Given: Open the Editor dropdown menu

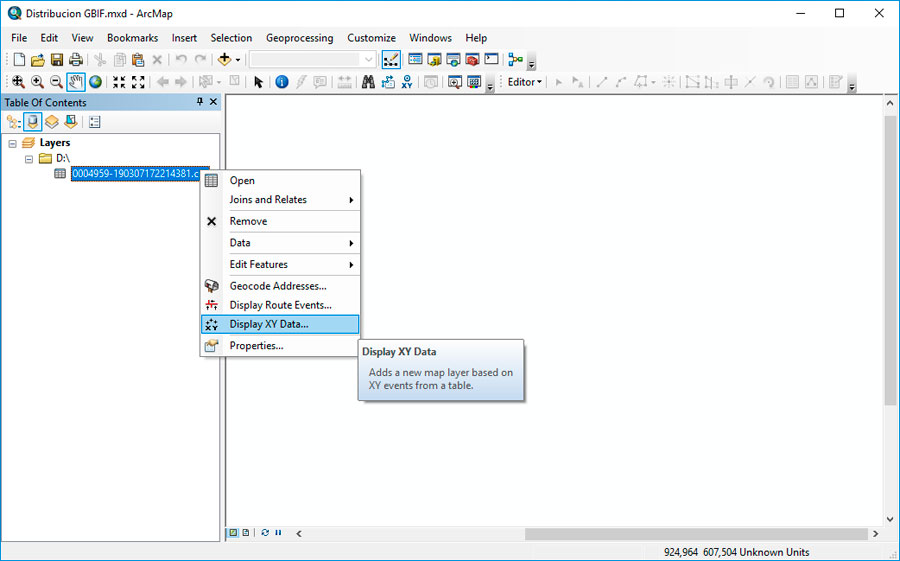Looking at the screenshot, I should pyautogui.click(x=524, y=82).
